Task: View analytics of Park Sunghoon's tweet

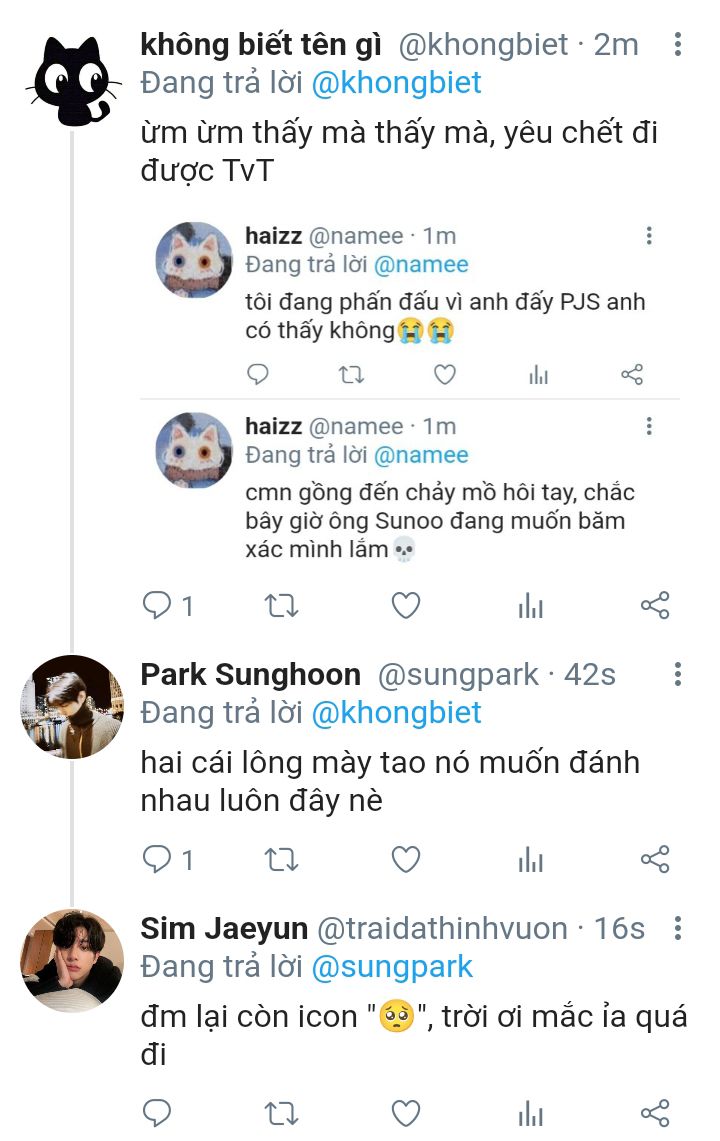Action: click(x=530, y=859)
